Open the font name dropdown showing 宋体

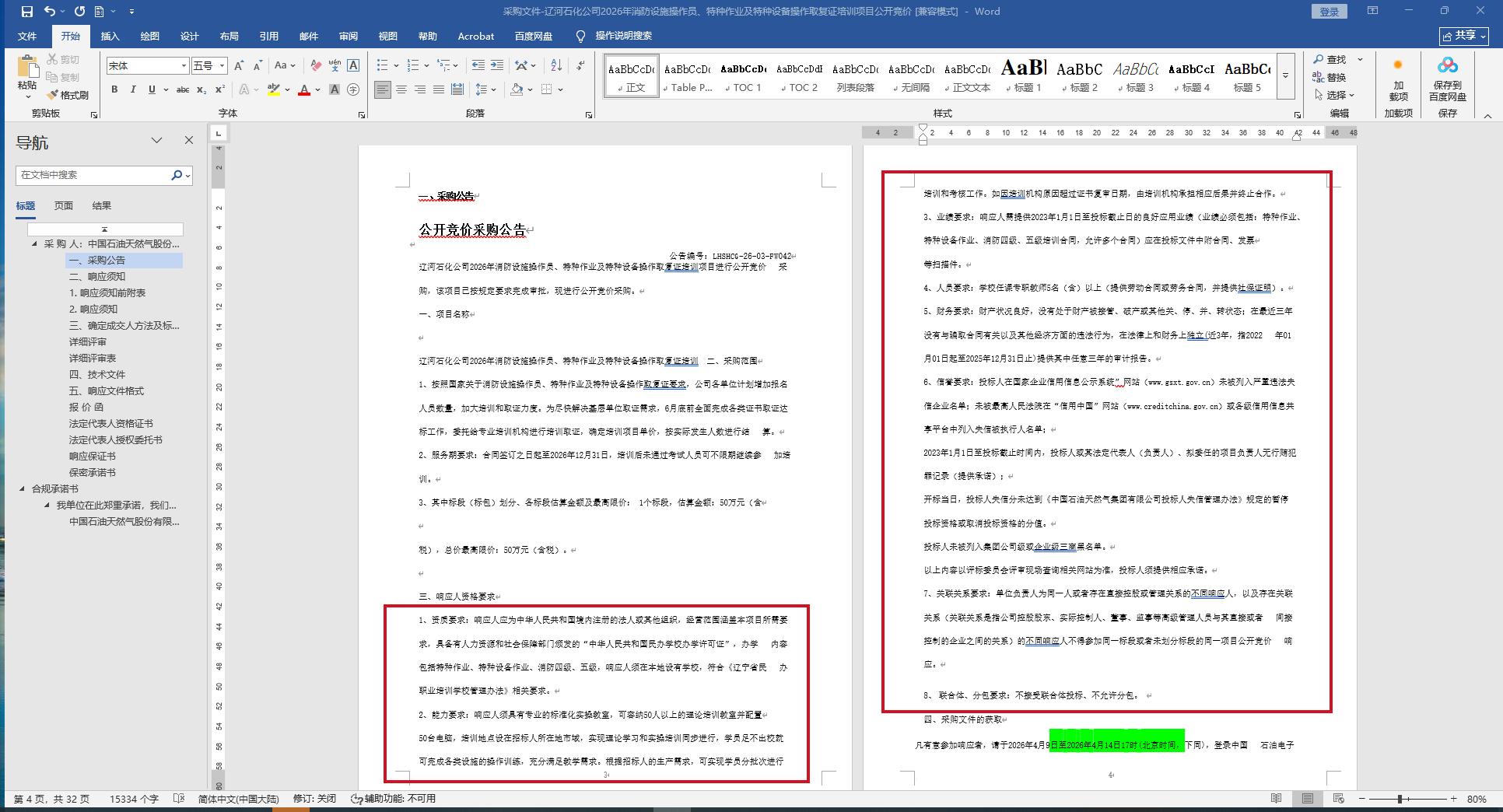(x=184, y=66)
